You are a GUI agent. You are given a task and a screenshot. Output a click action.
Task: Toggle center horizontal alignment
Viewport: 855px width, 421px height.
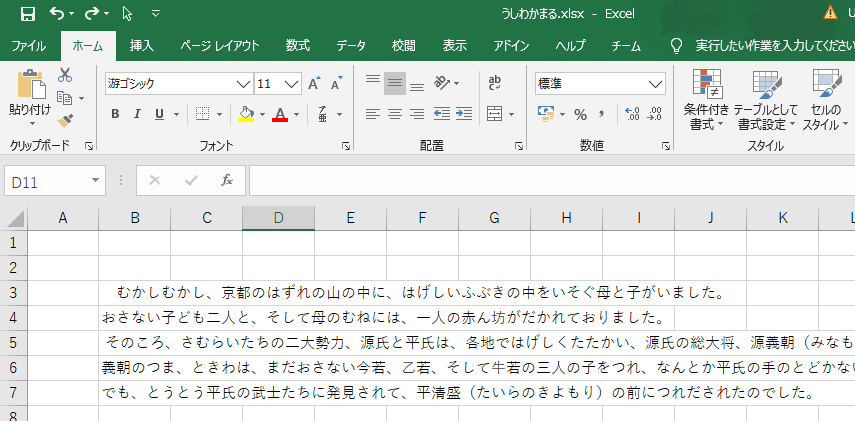coord(394,114)
